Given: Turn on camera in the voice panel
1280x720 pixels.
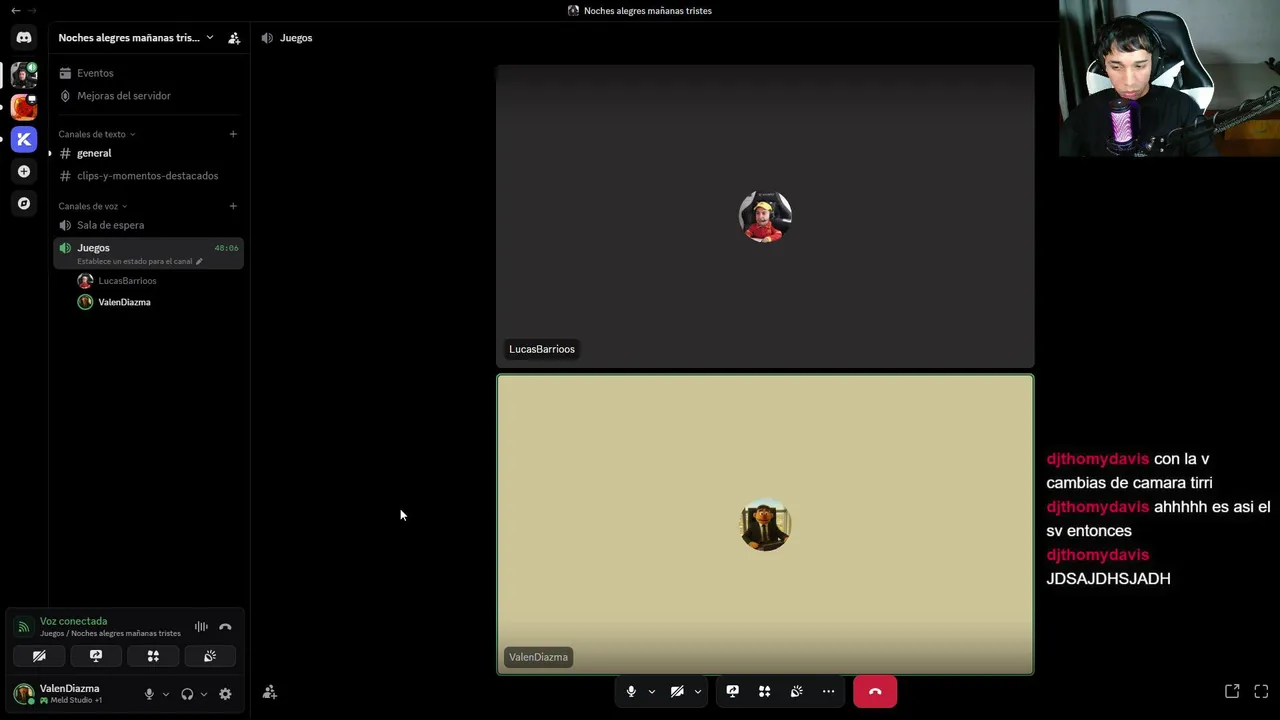Looking at the screenshot, I should click(x=39, y=656).
